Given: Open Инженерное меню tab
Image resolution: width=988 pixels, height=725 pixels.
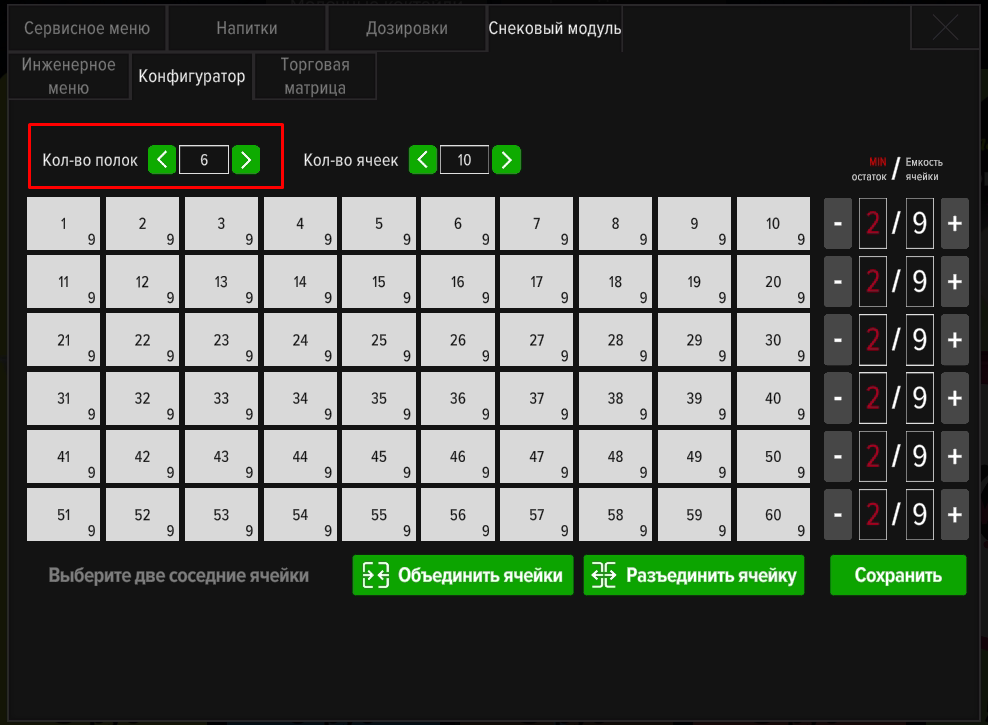Looking at the screenshot, I should pos(69,77).
